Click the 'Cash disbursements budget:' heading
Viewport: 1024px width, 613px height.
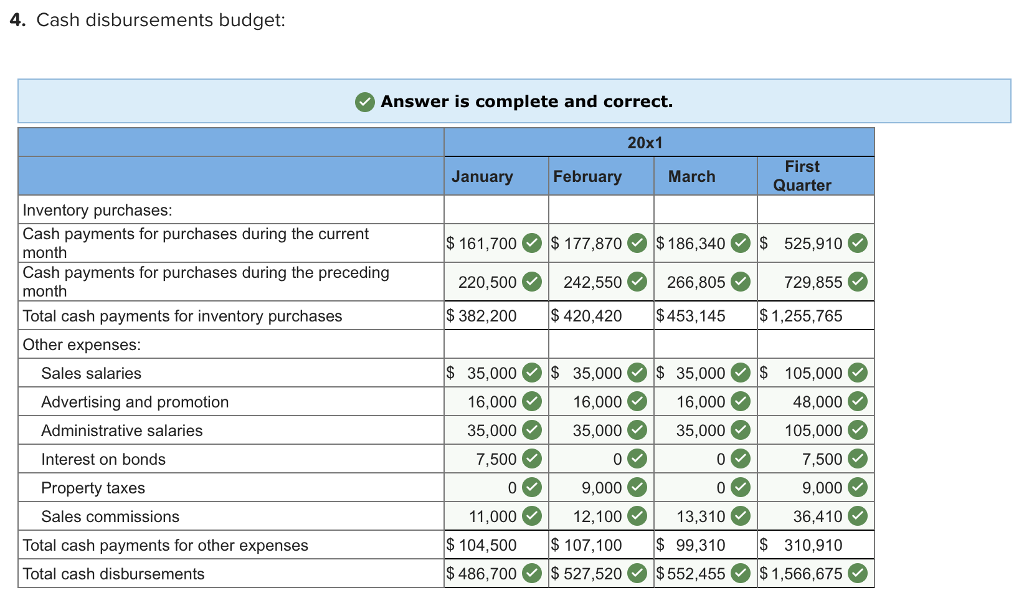pos(161,20)
